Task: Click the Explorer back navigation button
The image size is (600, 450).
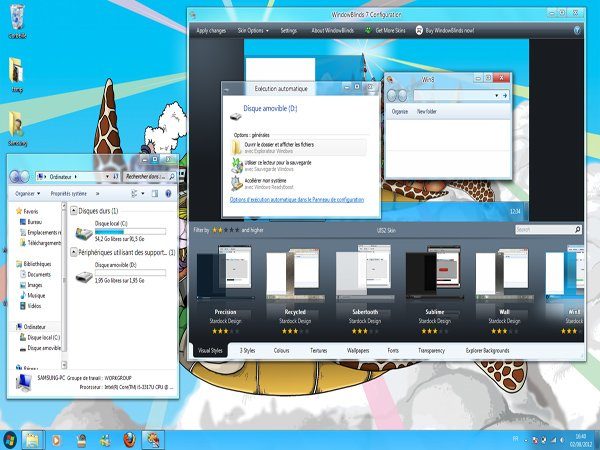Action: (x=15, y=176)
